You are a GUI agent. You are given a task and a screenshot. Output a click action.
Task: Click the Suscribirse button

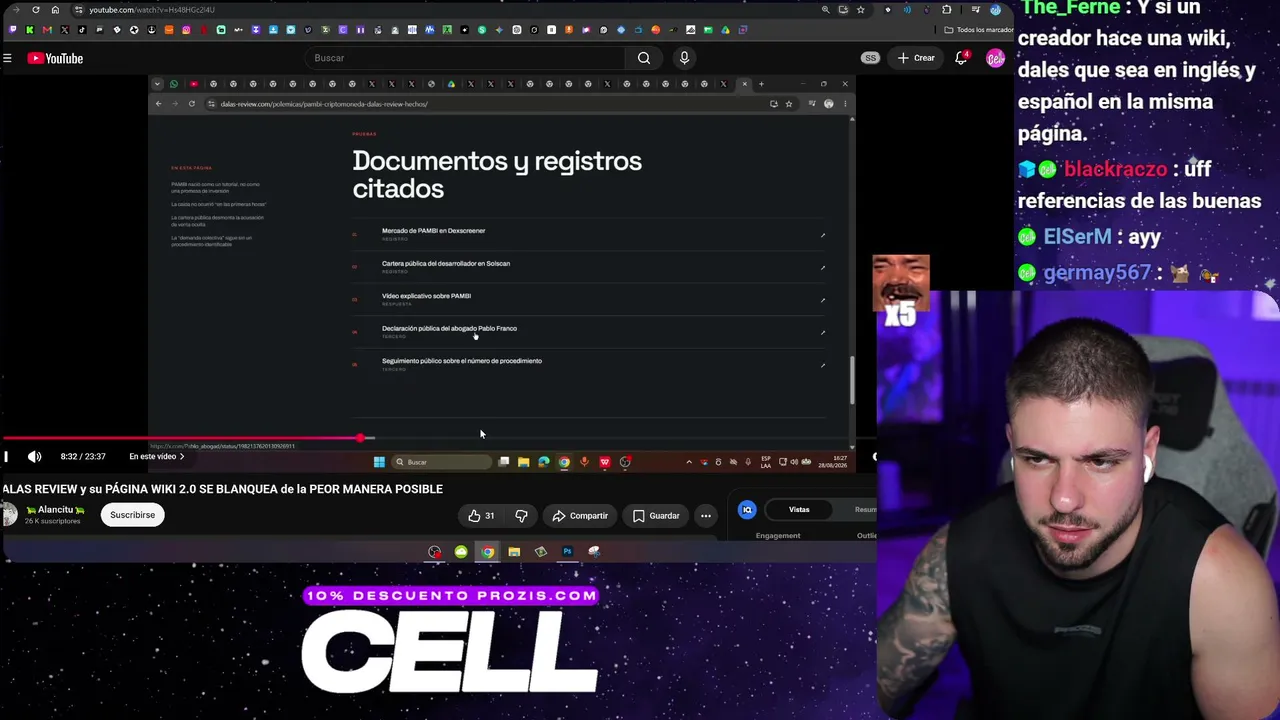pyautogui.click(x=132, y=515)
